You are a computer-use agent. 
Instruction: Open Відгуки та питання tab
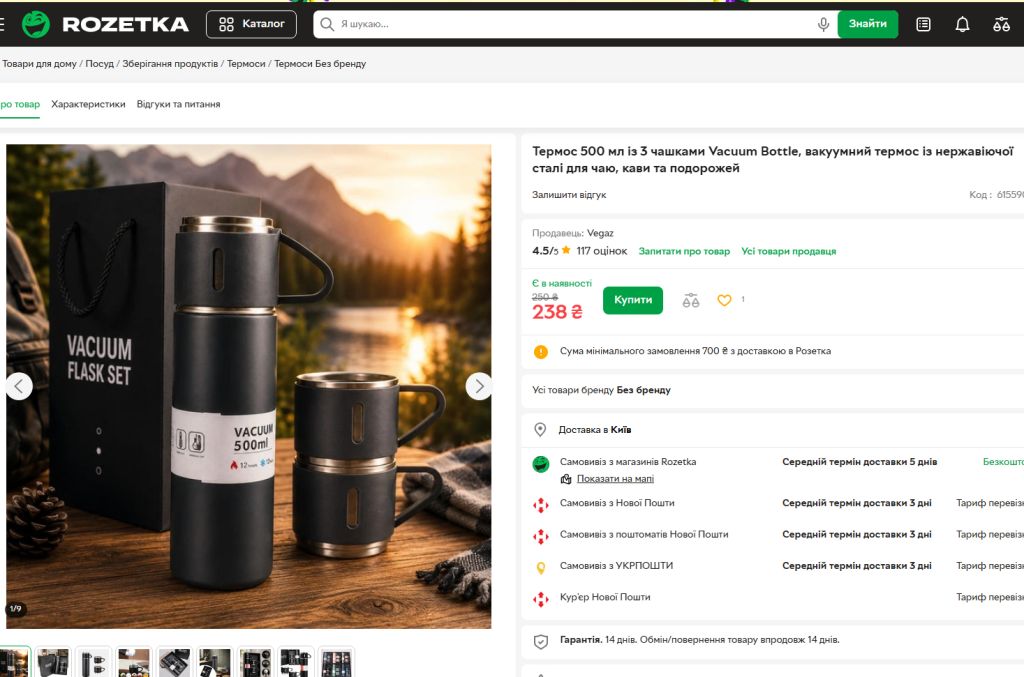pos(178,104)
